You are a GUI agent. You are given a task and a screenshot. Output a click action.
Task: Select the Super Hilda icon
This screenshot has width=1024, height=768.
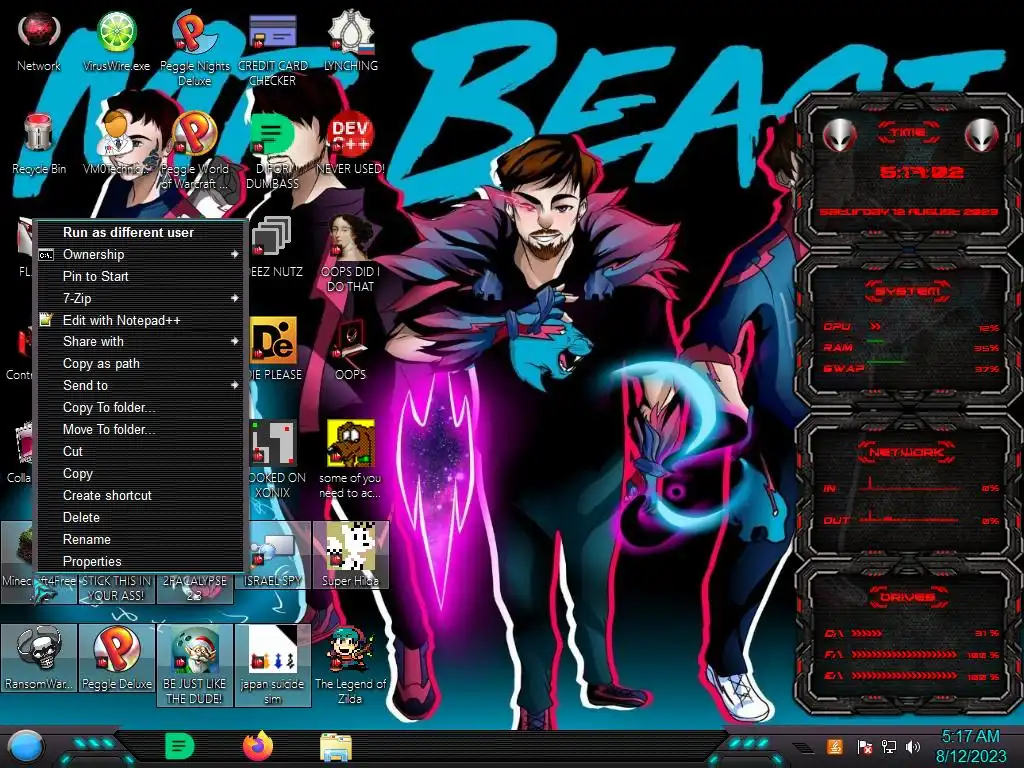point(350,556)
